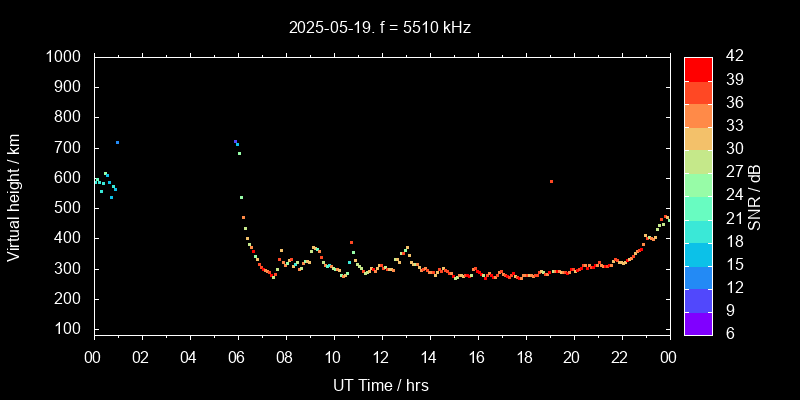Click the 12 tick label on the time axis
Viewport: 800px width, 400px height.
[381, 357]
